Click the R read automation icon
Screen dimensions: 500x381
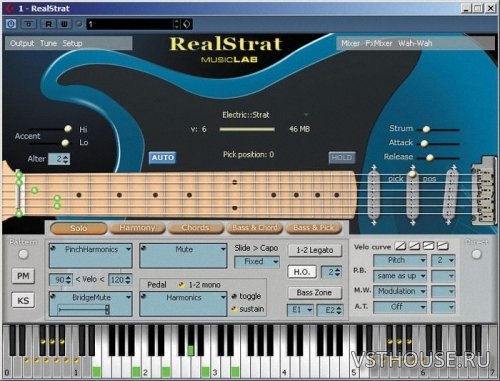tap(49, 24)
